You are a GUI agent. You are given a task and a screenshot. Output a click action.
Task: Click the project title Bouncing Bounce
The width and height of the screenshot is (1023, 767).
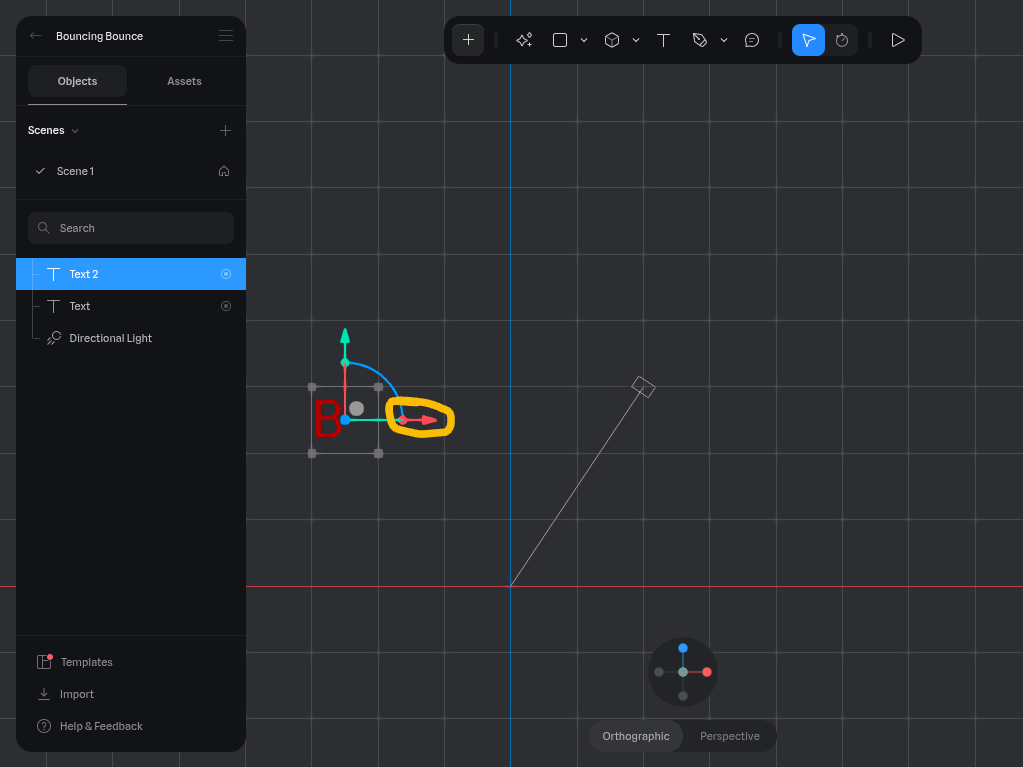99,36
